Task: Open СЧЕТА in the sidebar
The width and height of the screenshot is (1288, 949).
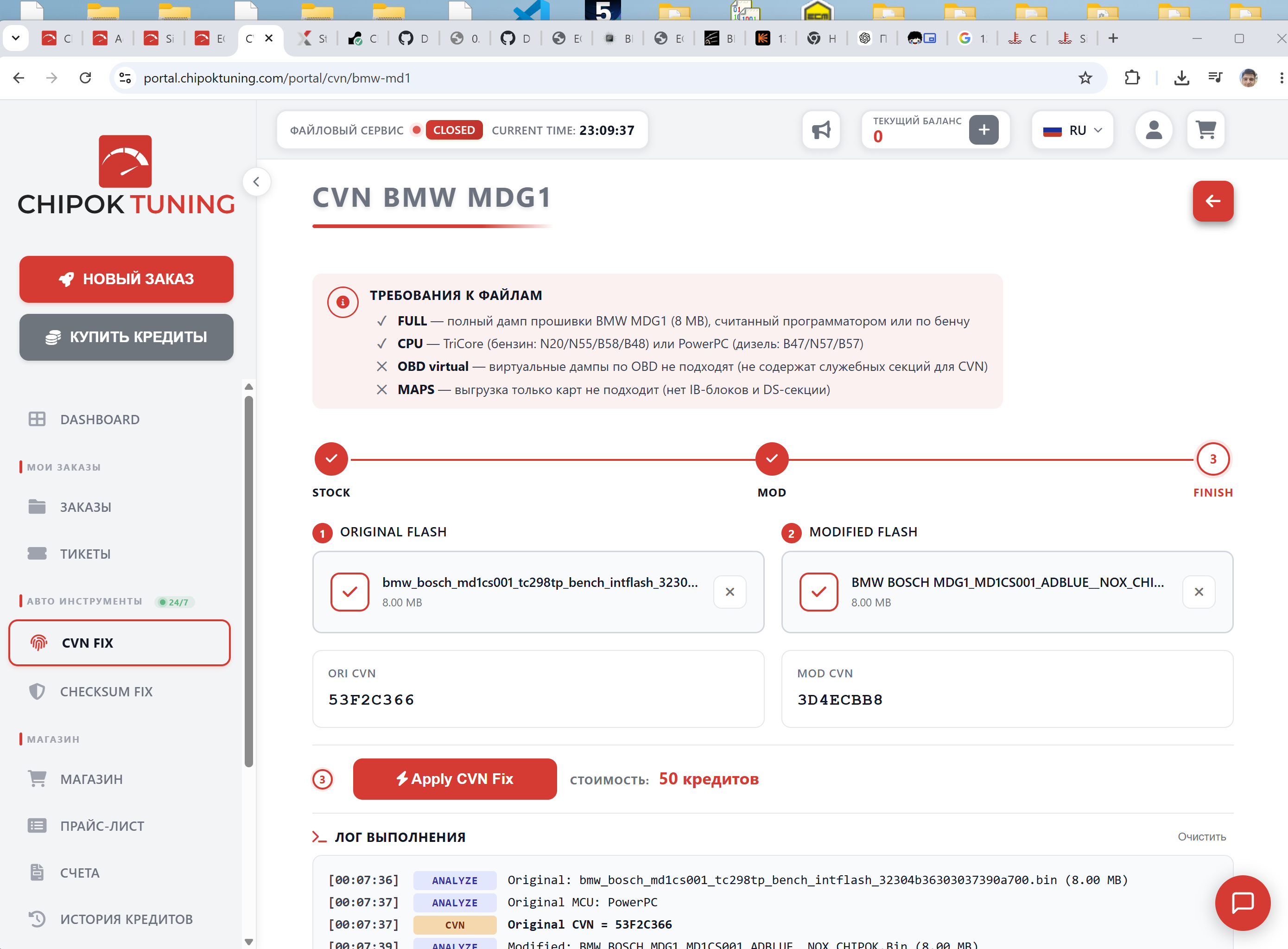Action: [80, 873]
